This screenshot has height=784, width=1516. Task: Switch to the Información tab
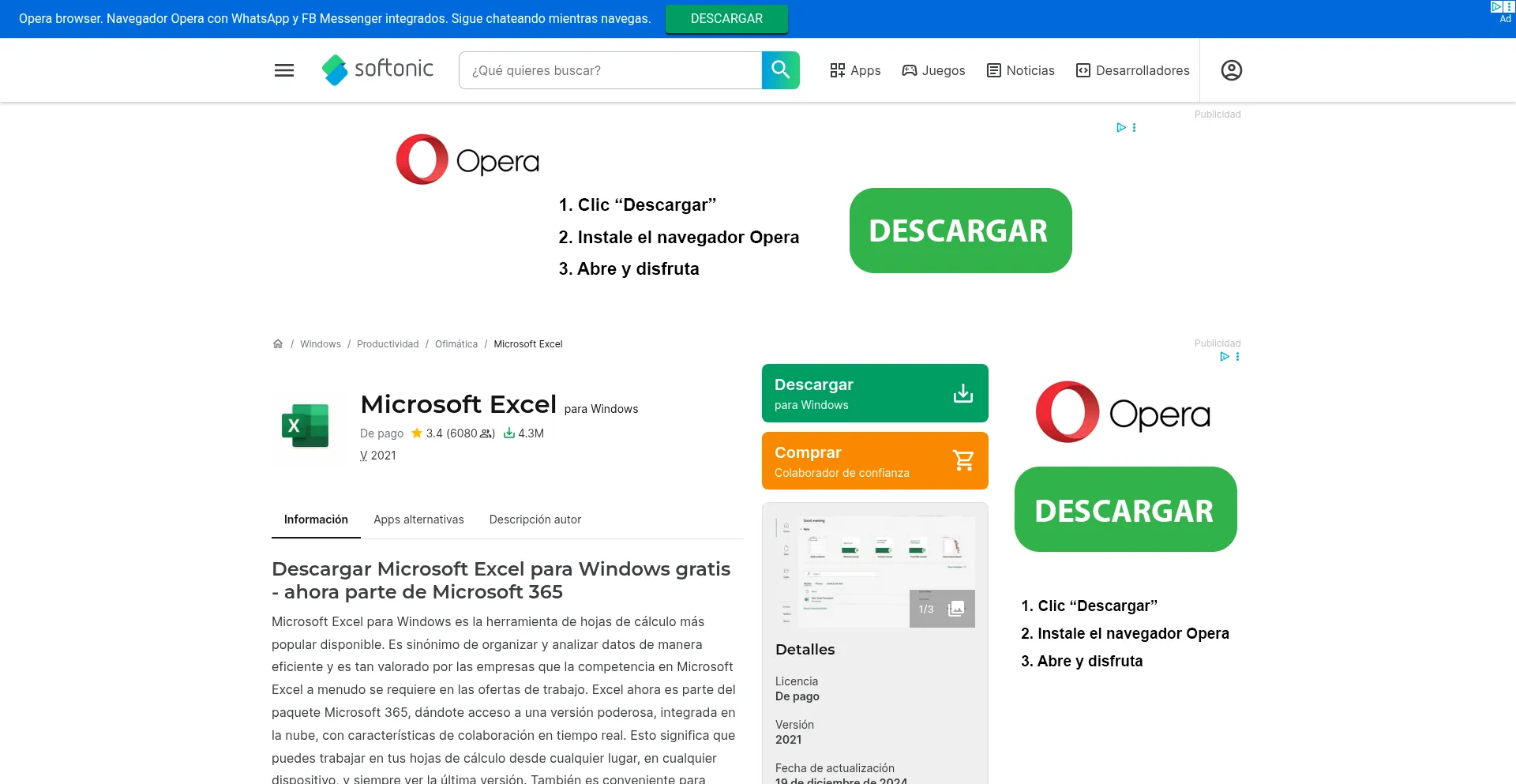[x=316, y=520]
